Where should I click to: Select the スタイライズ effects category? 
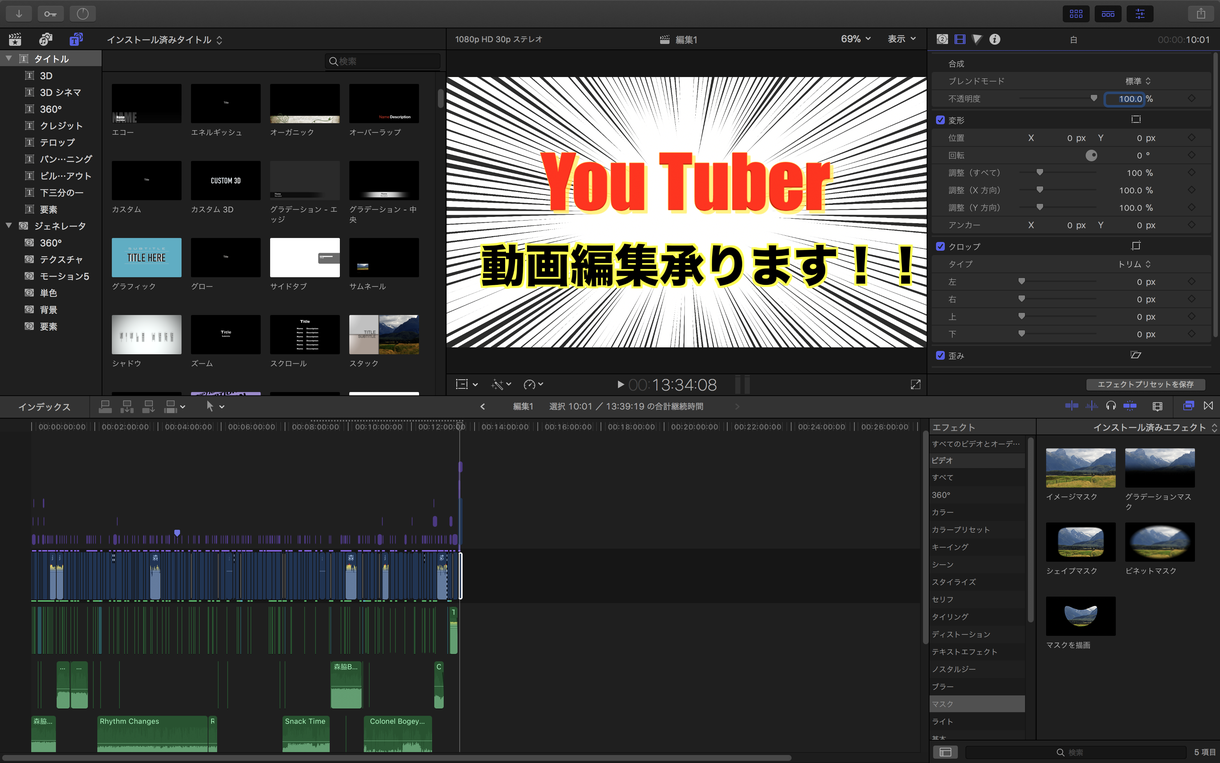977,582
